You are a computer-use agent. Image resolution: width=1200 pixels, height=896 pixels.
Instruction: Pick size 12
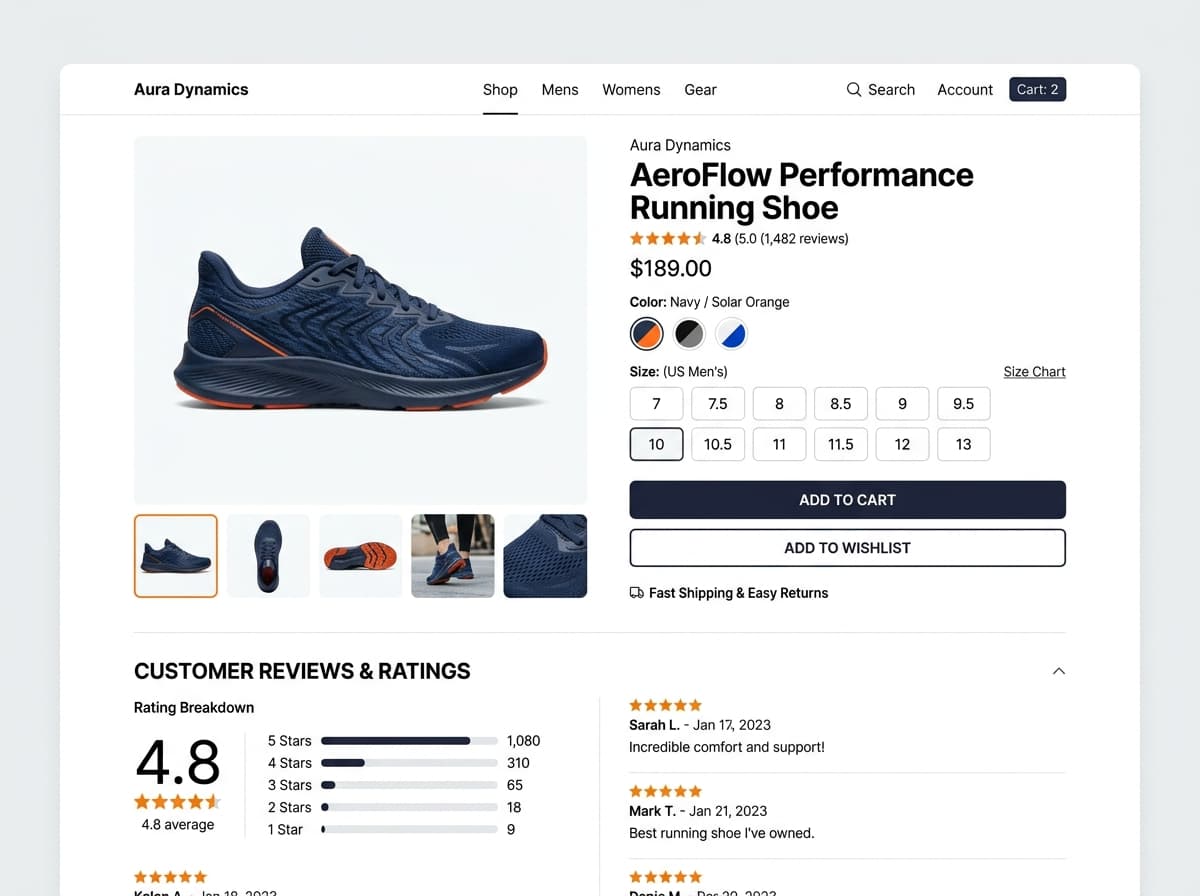point(902,444)
